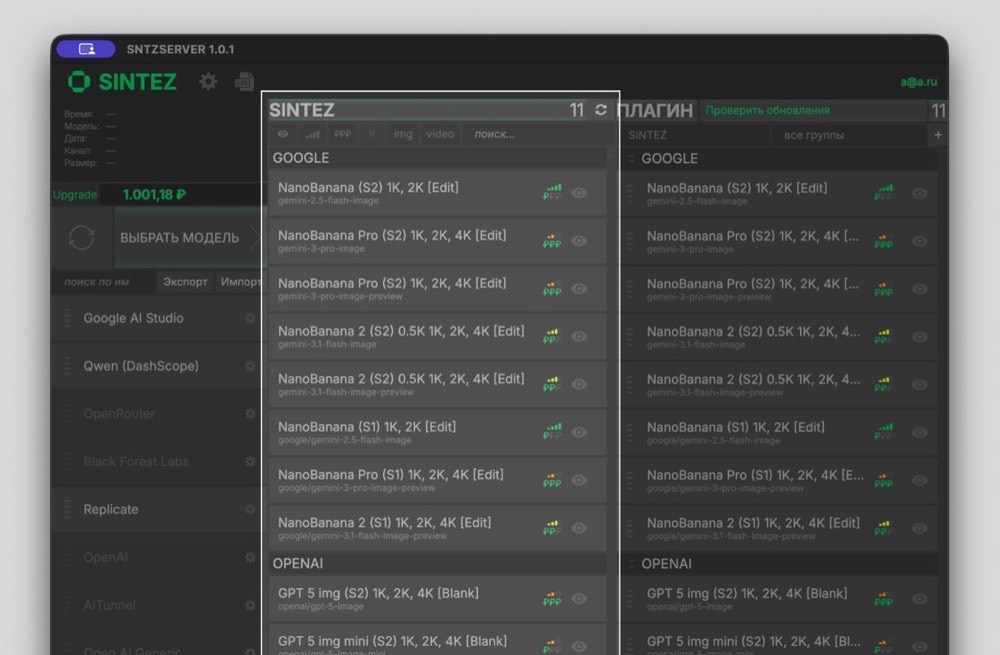Select SINTEZ GPT 5 img mini (S2) row

(x=438, y=640)
